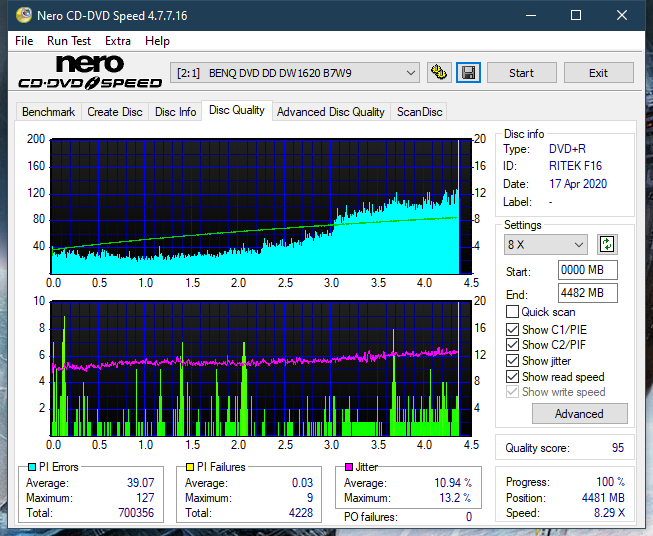This screenshot has width=653, height=536.
Task: Click the progress value 100 %
Action: (x=611, y=482)
